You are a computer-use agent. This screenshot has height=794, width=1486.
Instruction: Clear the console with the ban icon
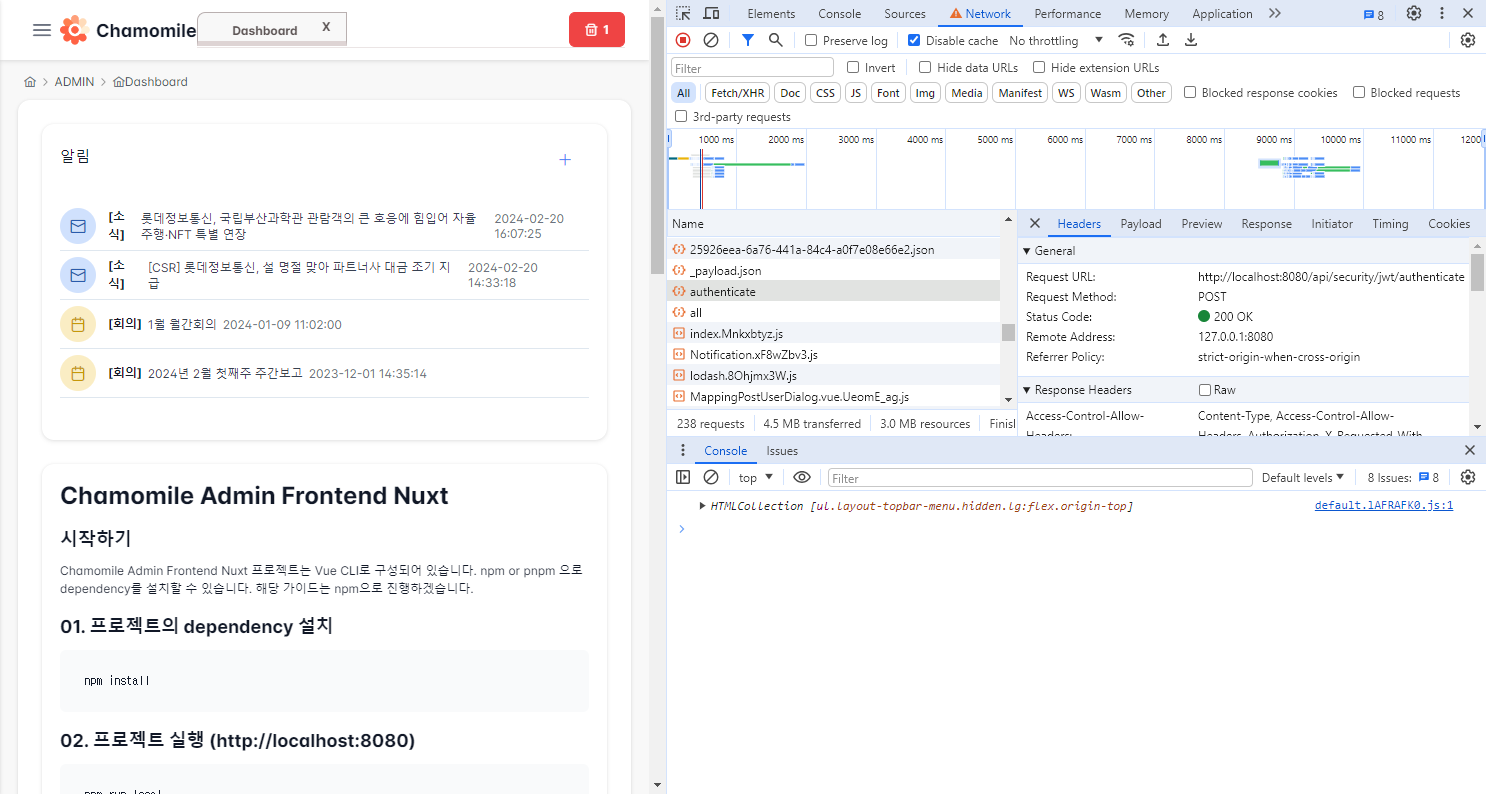[711, 477]
